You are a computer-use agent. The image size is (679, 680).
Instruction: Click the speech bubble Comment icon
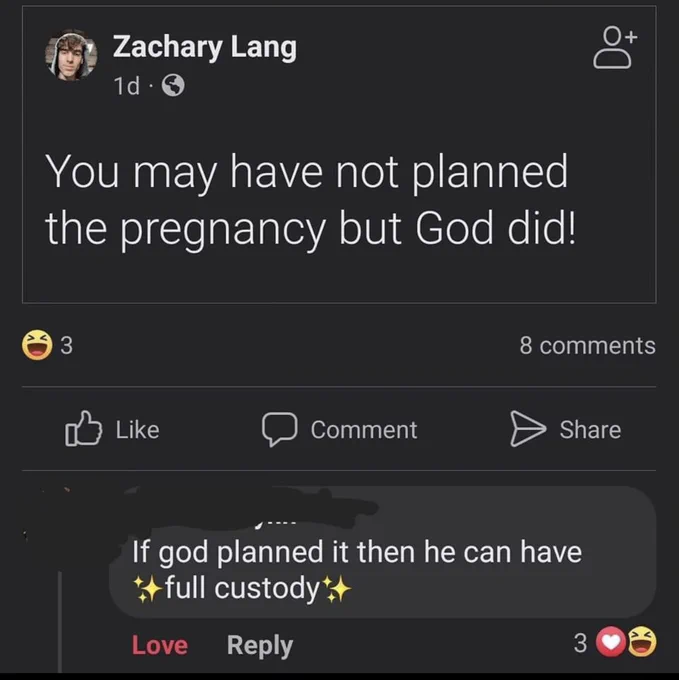point(280,429)
